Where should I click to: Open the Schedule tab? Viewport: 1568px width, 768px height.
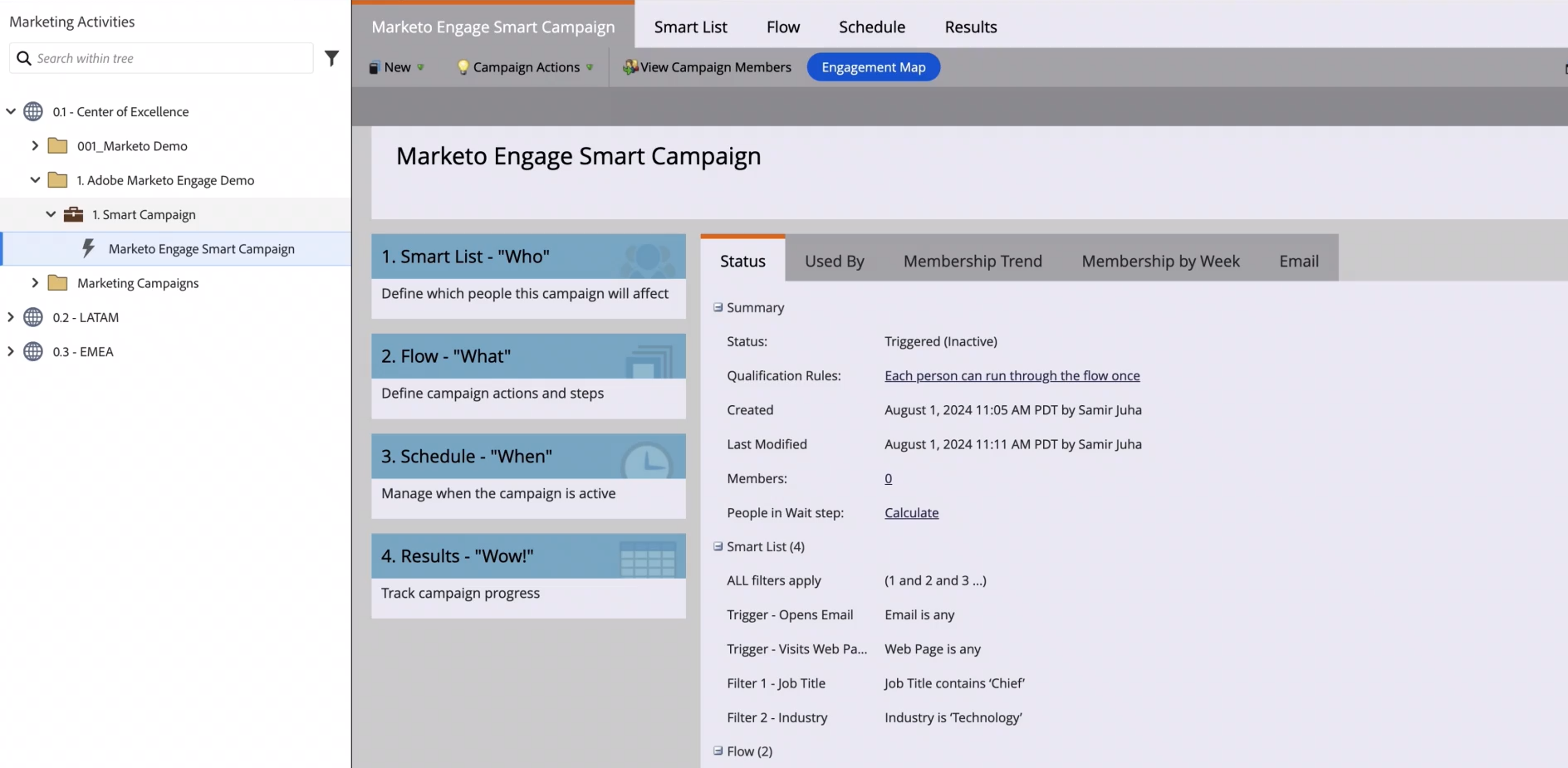[x=872, y=27]
